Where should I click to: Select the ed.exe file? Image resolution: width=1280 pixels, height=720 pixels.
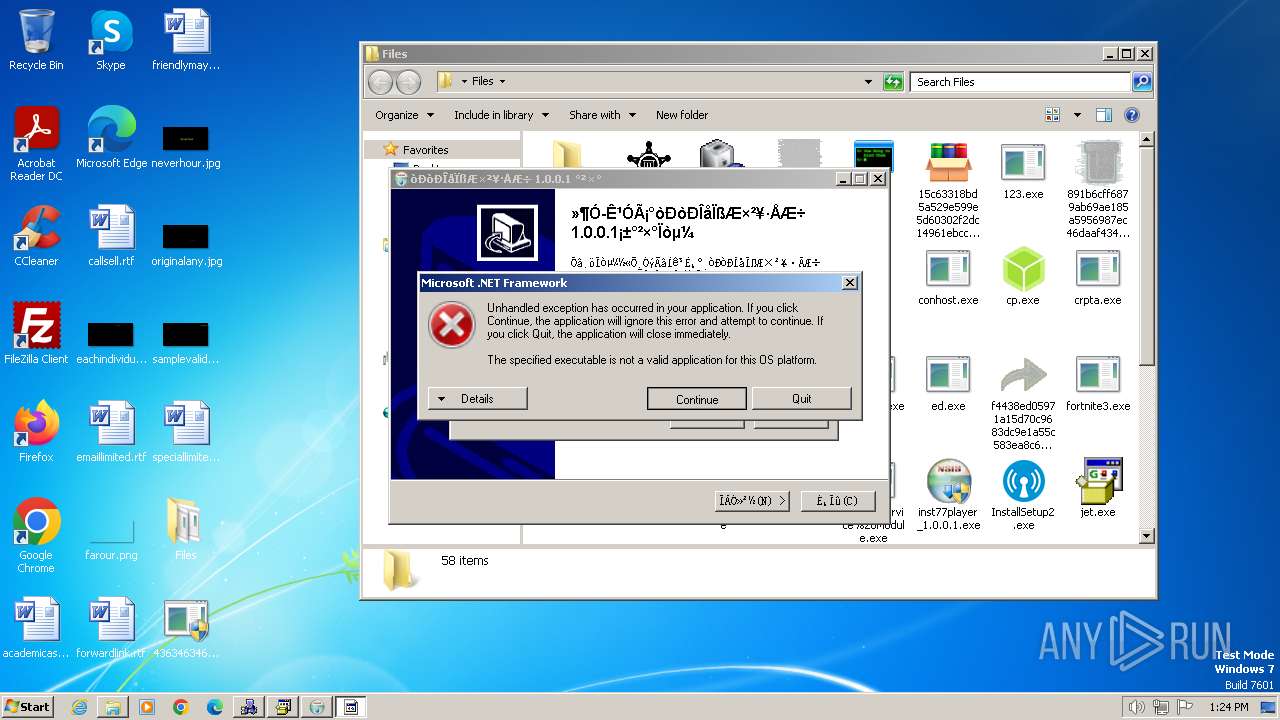coord(948,383)
